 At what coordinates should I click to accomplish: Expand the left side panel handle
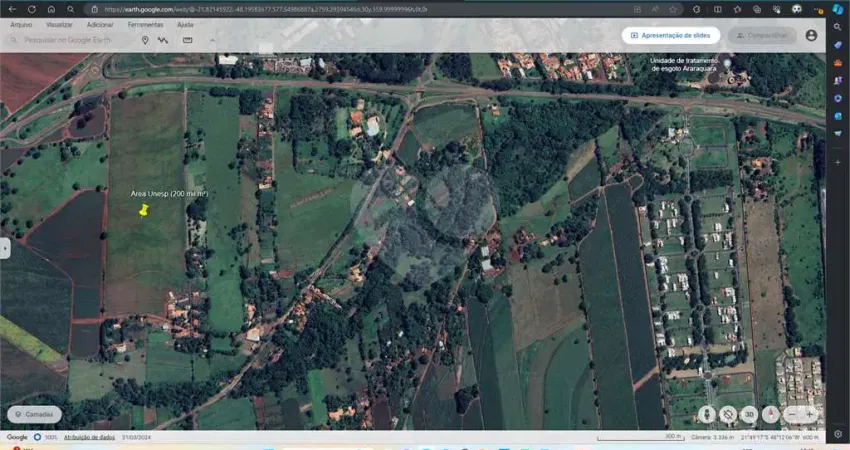coord(5,248)
